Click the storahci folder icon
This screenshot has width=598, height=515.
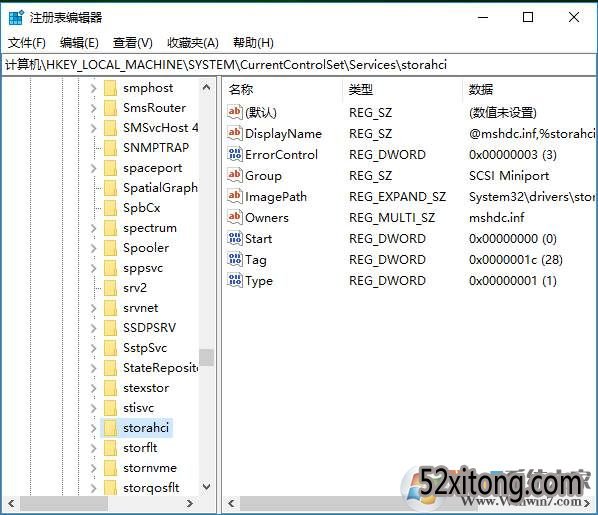pyautogui.click(x=111, y=428)
